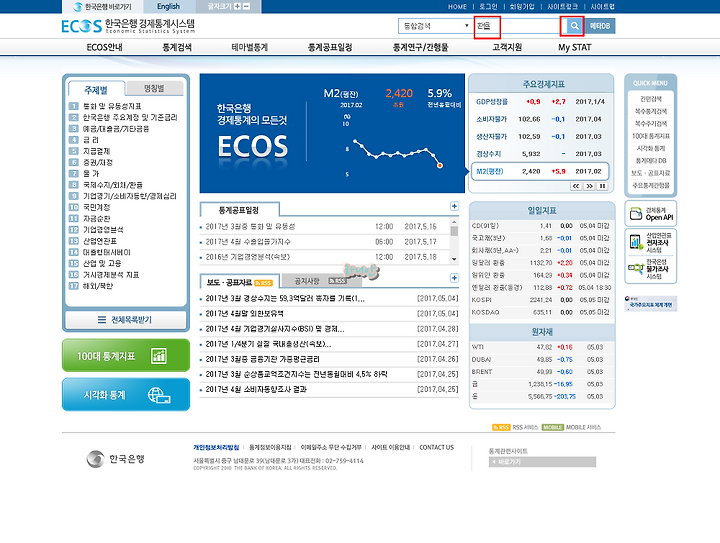Viewport: 720px width, 543px height.
Task: Click the RSS badge on 보도·공표자료 tab
Action: point(264,283)
